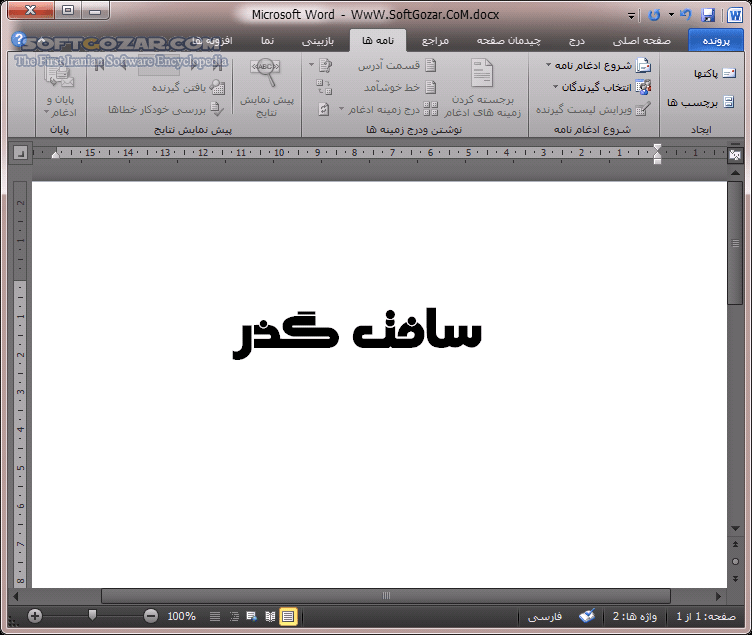Viewport: 752px width, 635px height.
Task: Click page count صفحه: 1 از 1
Action: pos(706,616)
